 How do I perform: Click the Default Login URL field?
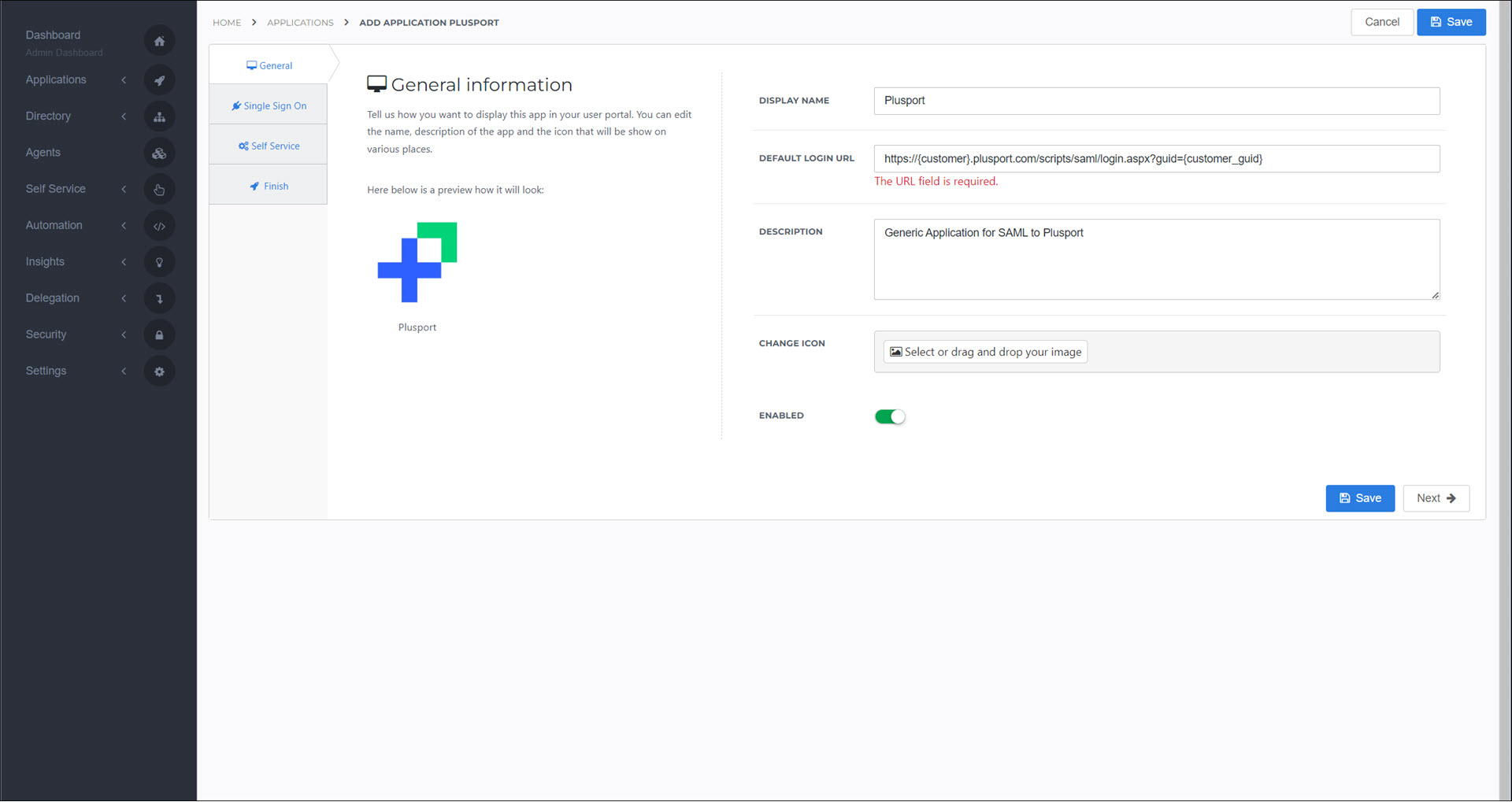(x=1157, y=159)
